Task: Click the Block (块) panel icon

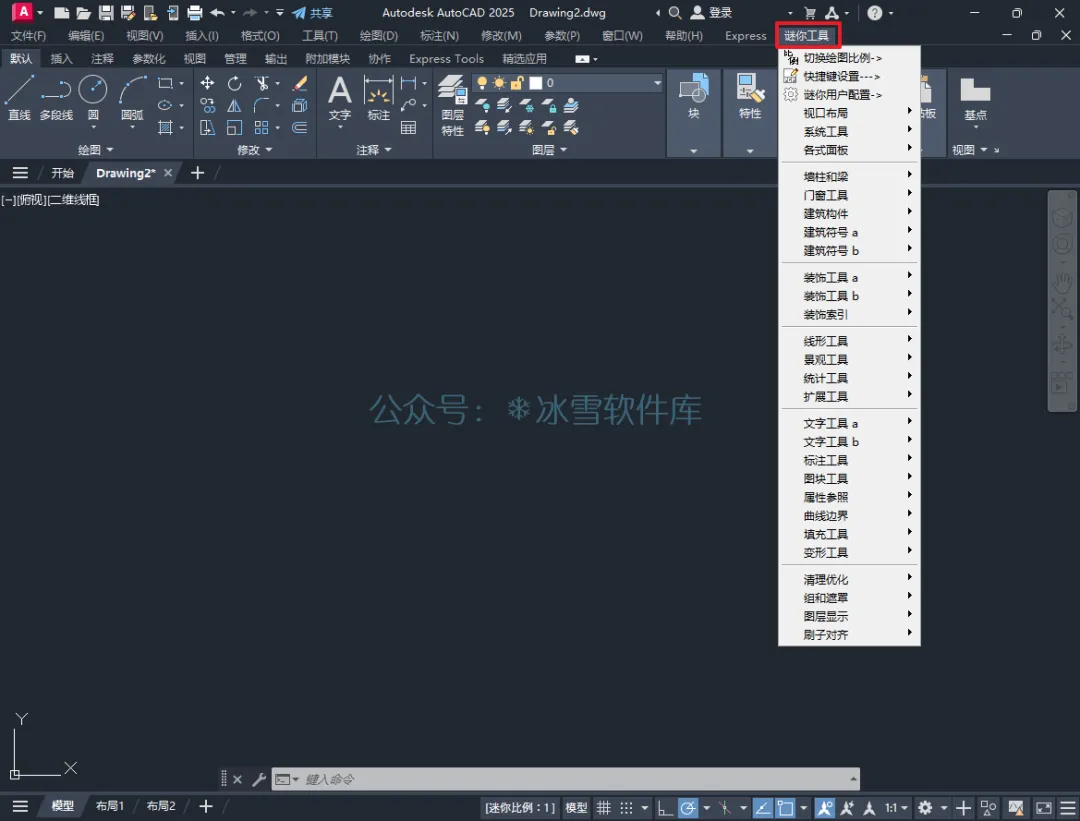Action: pos(694,96)
